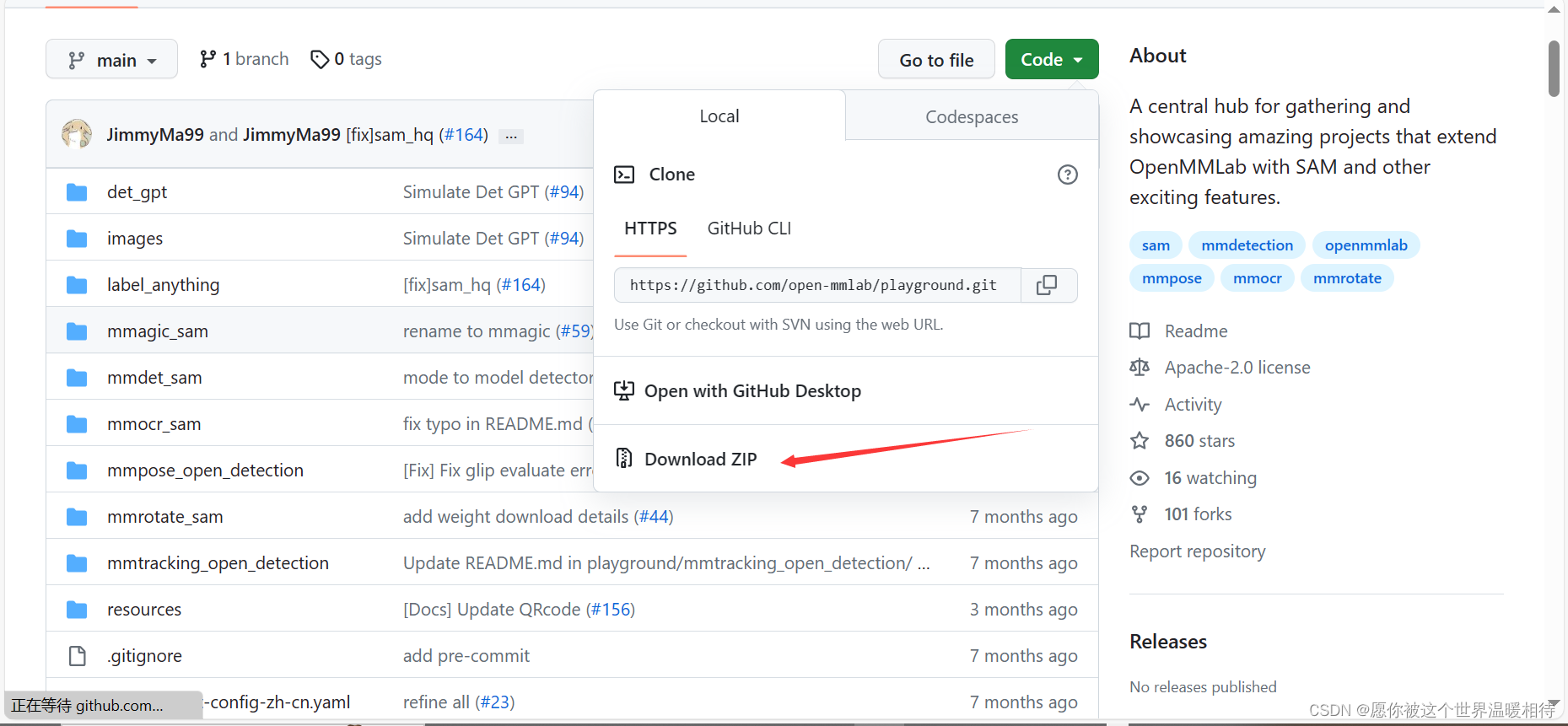1568x726 pixels.
Task: Click the folder icon for mmocr_sam
Action: (77, 424)
